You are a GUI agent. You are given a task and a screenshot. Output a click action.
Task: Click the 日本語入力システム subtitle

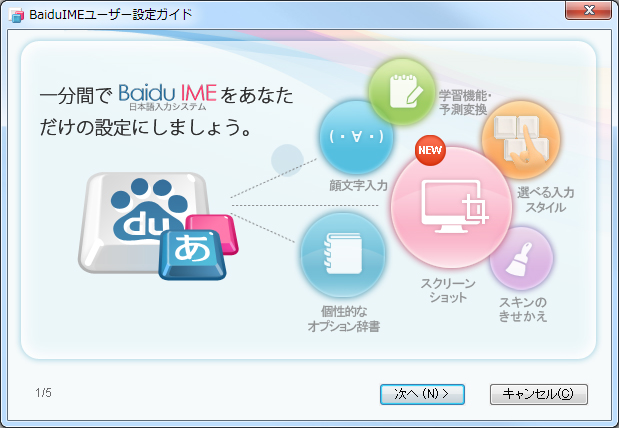tap(168, 107)
